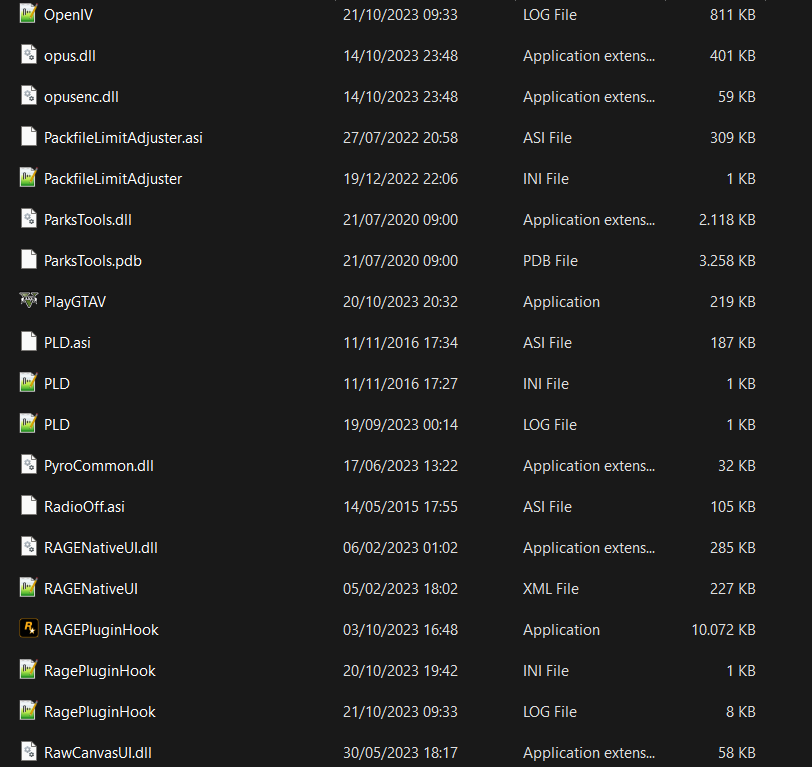Image resolution: width=812 pixels, height=767 pixels.
Task: Click the PLD LOG file icon
Action: pos(28,424)
